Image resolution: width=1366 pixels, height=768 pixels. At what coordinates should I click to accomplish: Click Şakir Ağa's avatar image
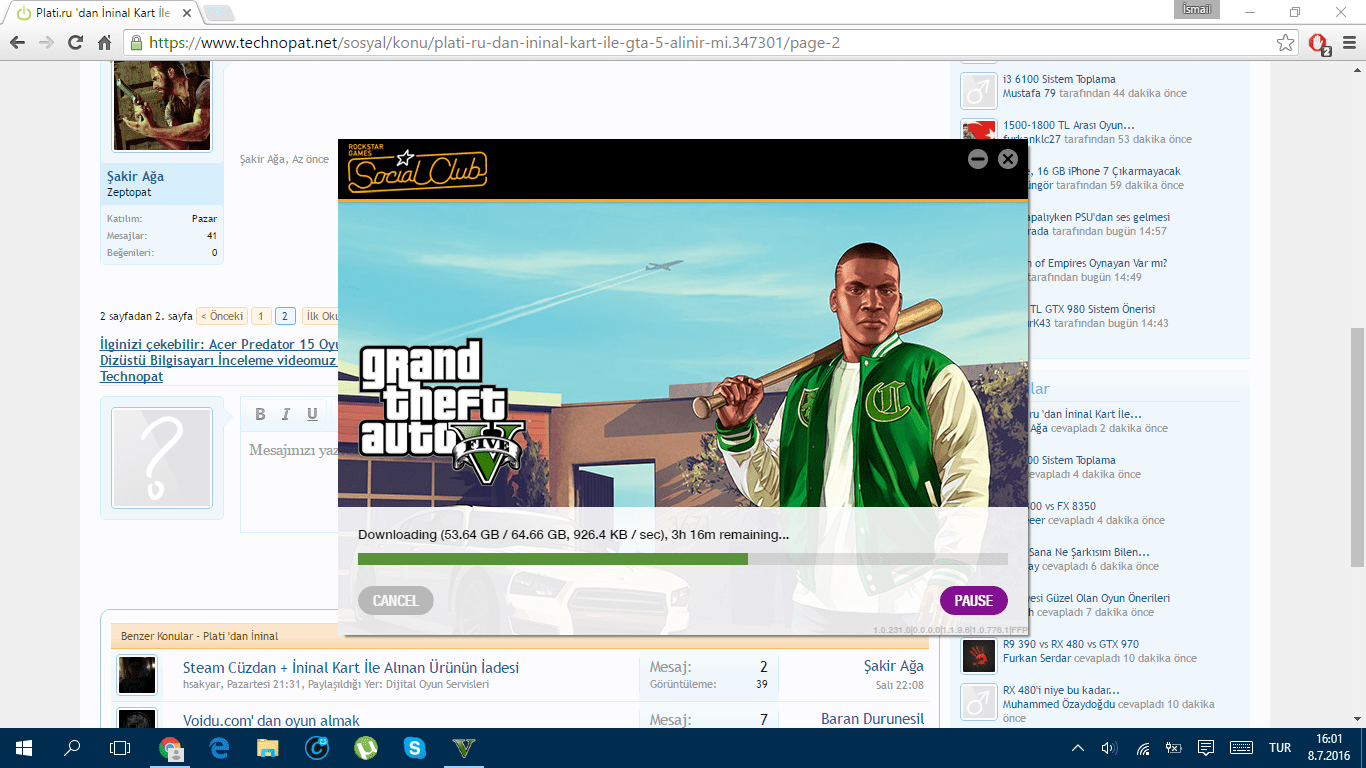coord(162,106)
